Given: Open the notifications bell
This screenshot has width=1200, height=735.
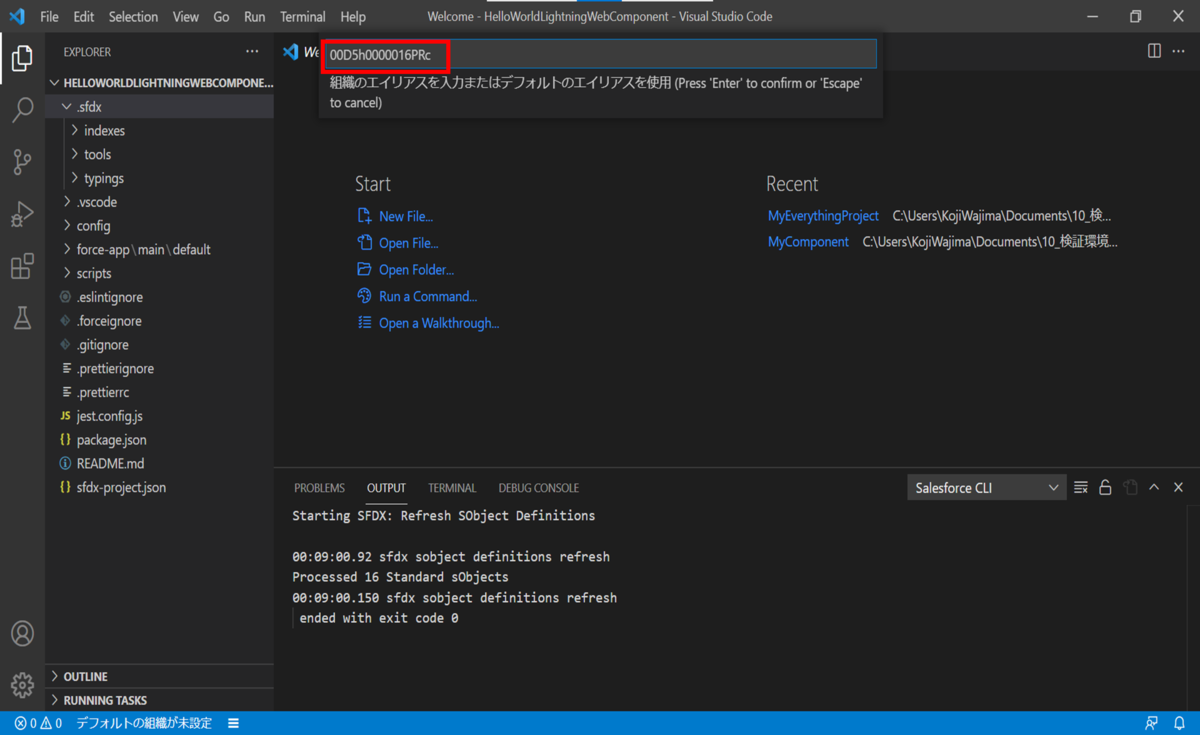Looking at the screenshot, I should [x=1179, y=723].
